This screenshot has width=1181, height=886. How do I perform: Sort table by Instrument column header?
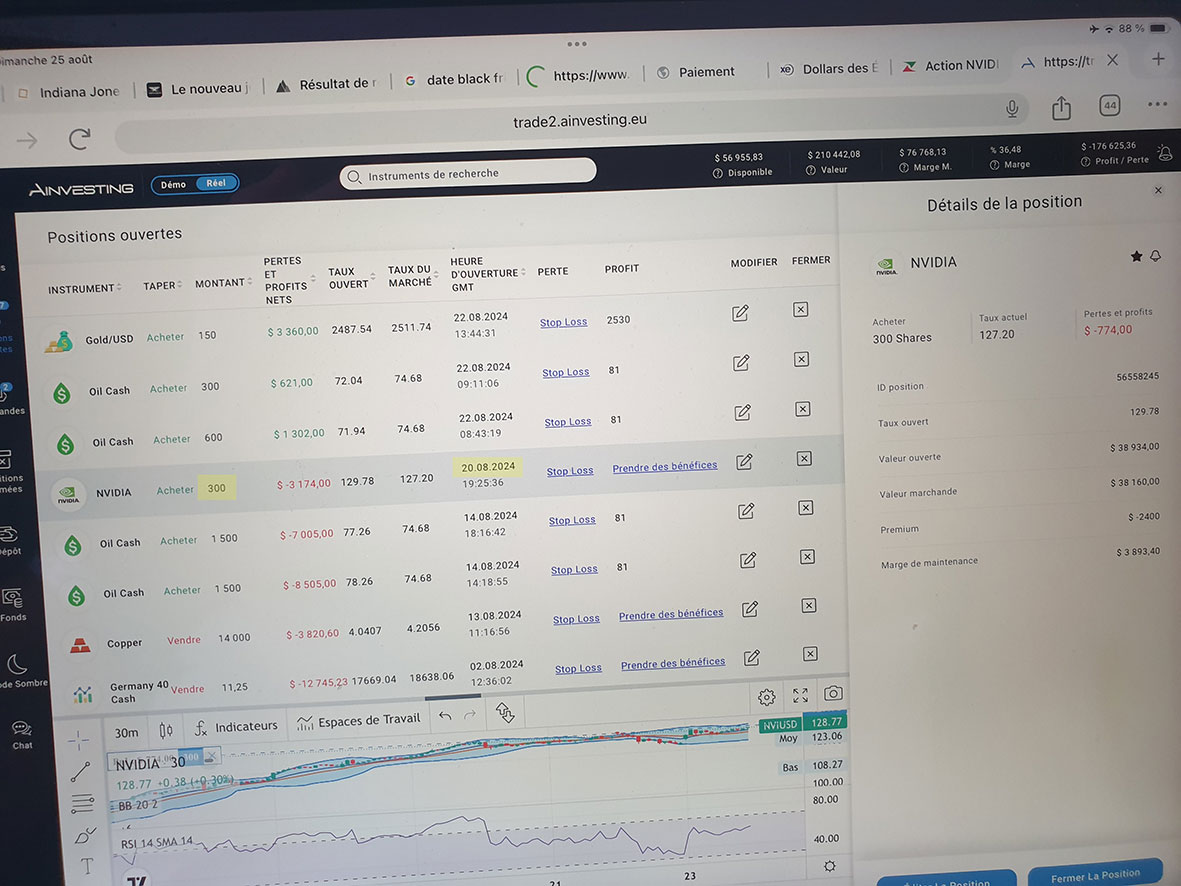[82, 289]
